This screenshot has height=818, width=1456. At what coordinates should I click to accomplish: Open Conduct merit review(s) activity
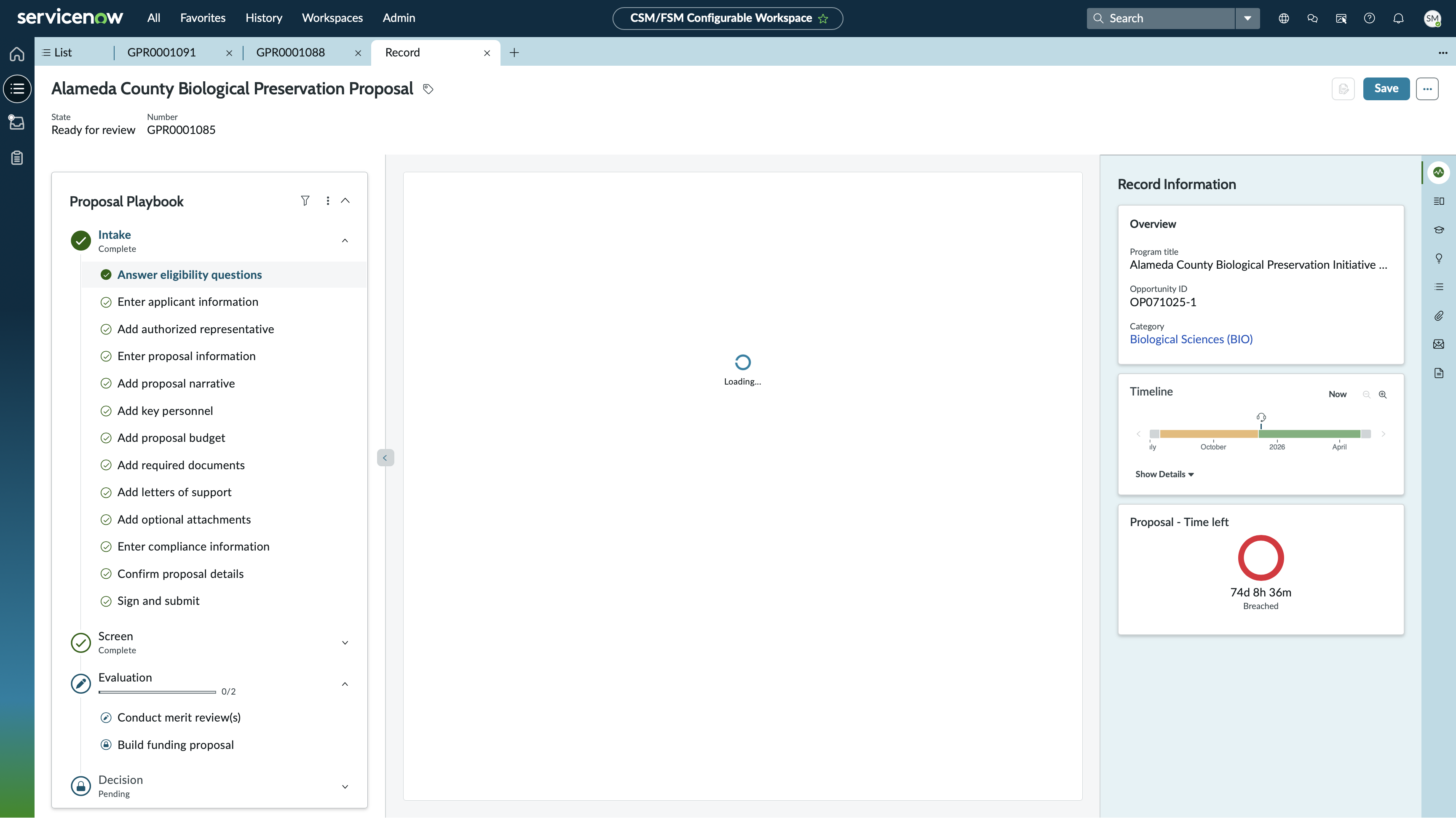pyautogui.click(x=179, y=717)
